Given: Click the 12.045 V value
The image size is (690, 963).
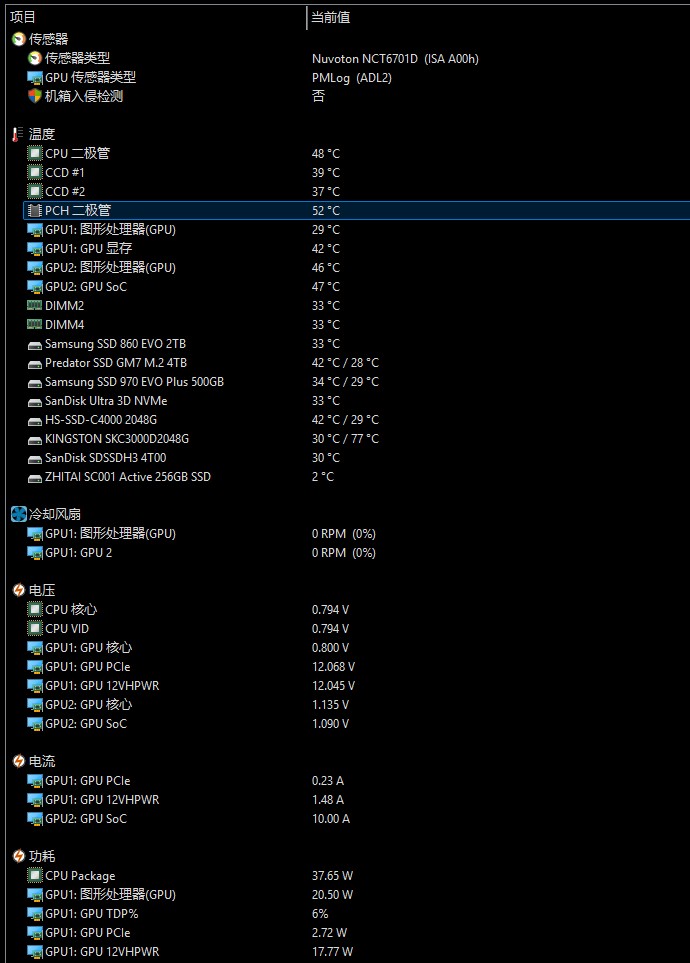Looking at the screenshot, I should pos(334,686).
